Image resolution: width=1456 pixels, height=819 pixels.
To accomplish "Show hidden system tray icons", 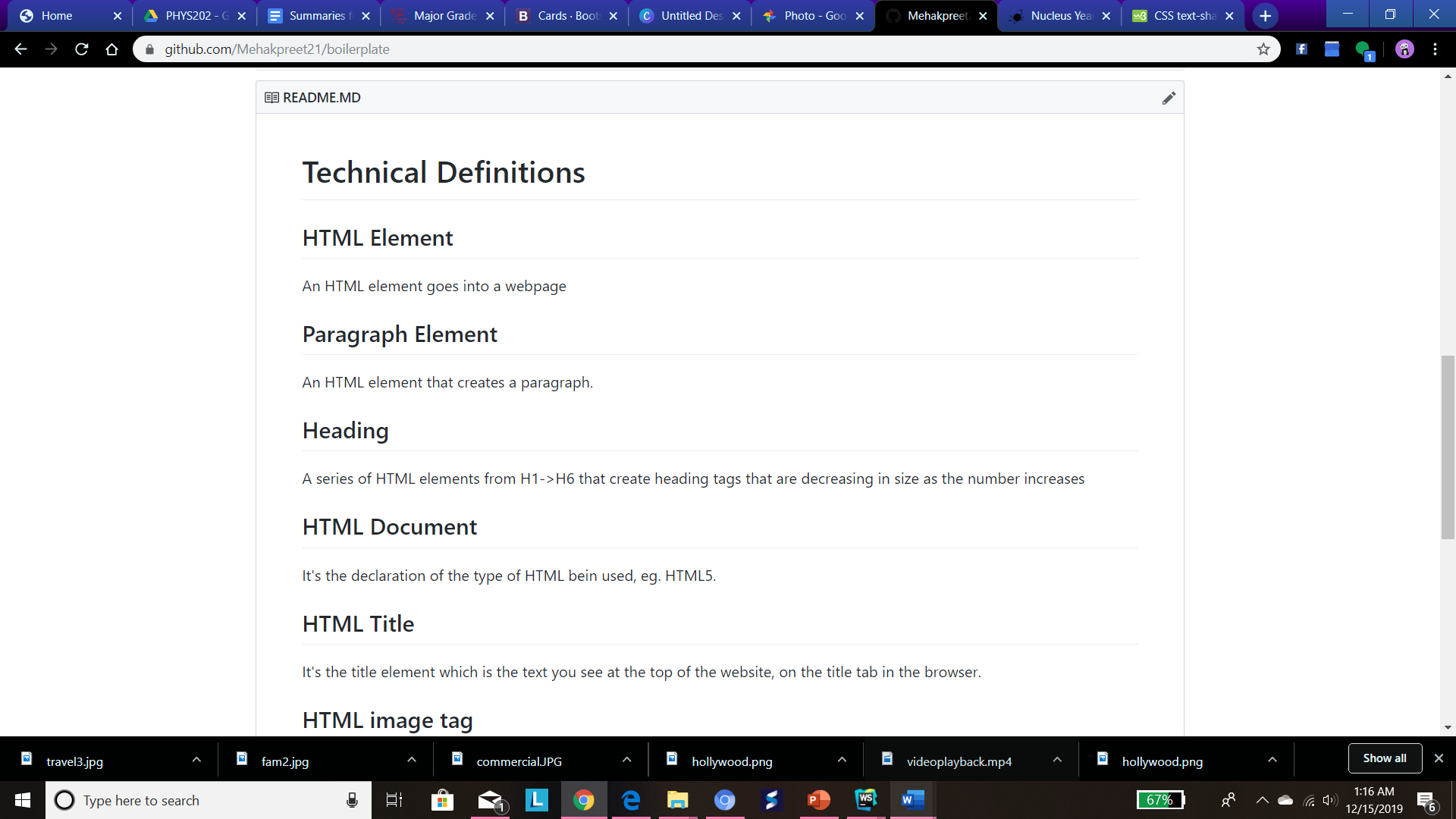I will (1262, 800).
